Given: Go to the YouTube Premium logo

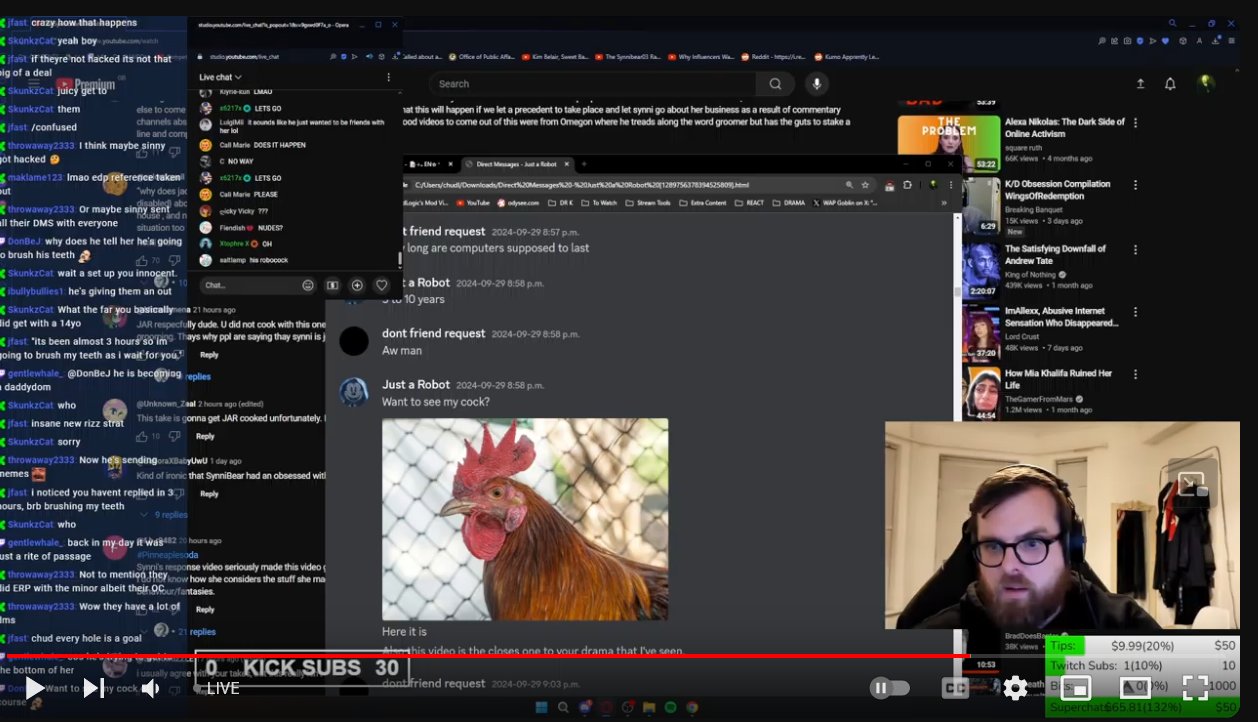Looking at the screenshot, I should (x=86, y=85).
